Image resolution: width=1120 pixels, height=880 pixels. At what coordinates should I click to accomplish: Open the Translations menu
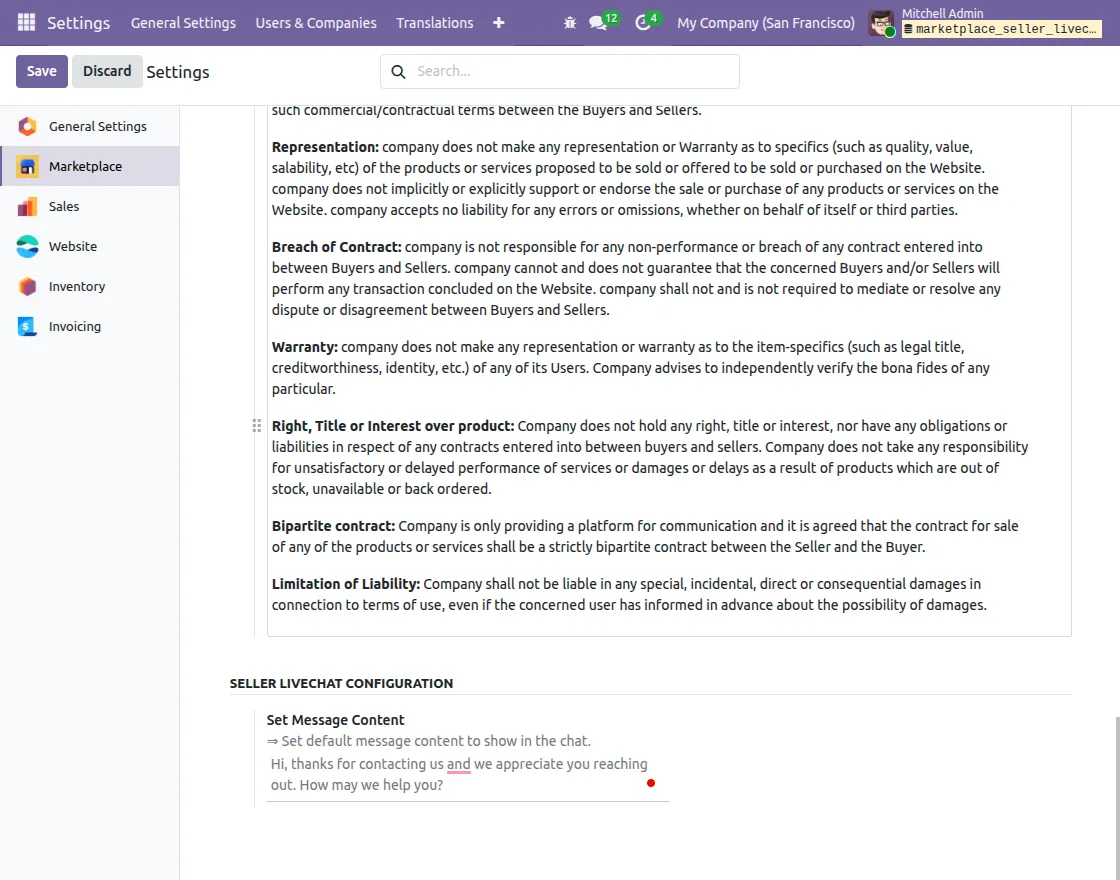pyautogui.click(x=435, y=23)
